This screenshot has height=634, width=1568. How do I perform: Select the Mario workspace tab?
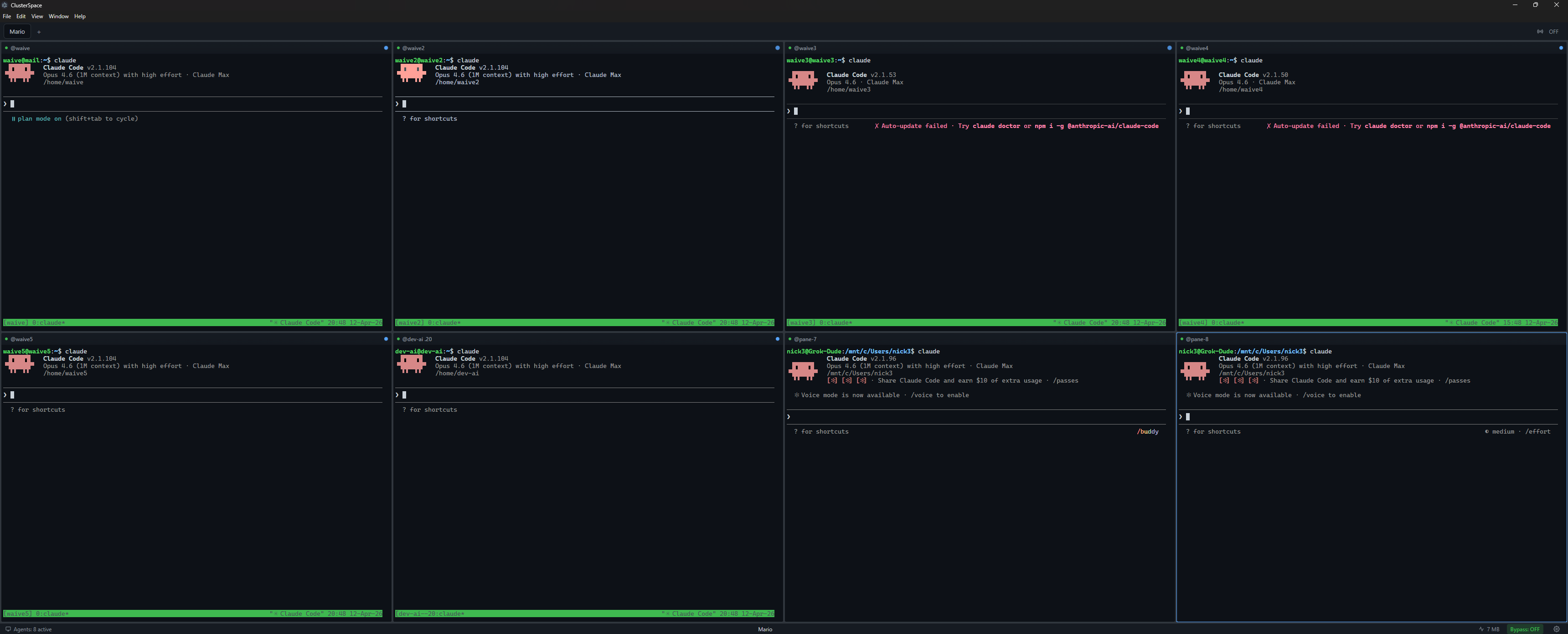coord(17,31)
